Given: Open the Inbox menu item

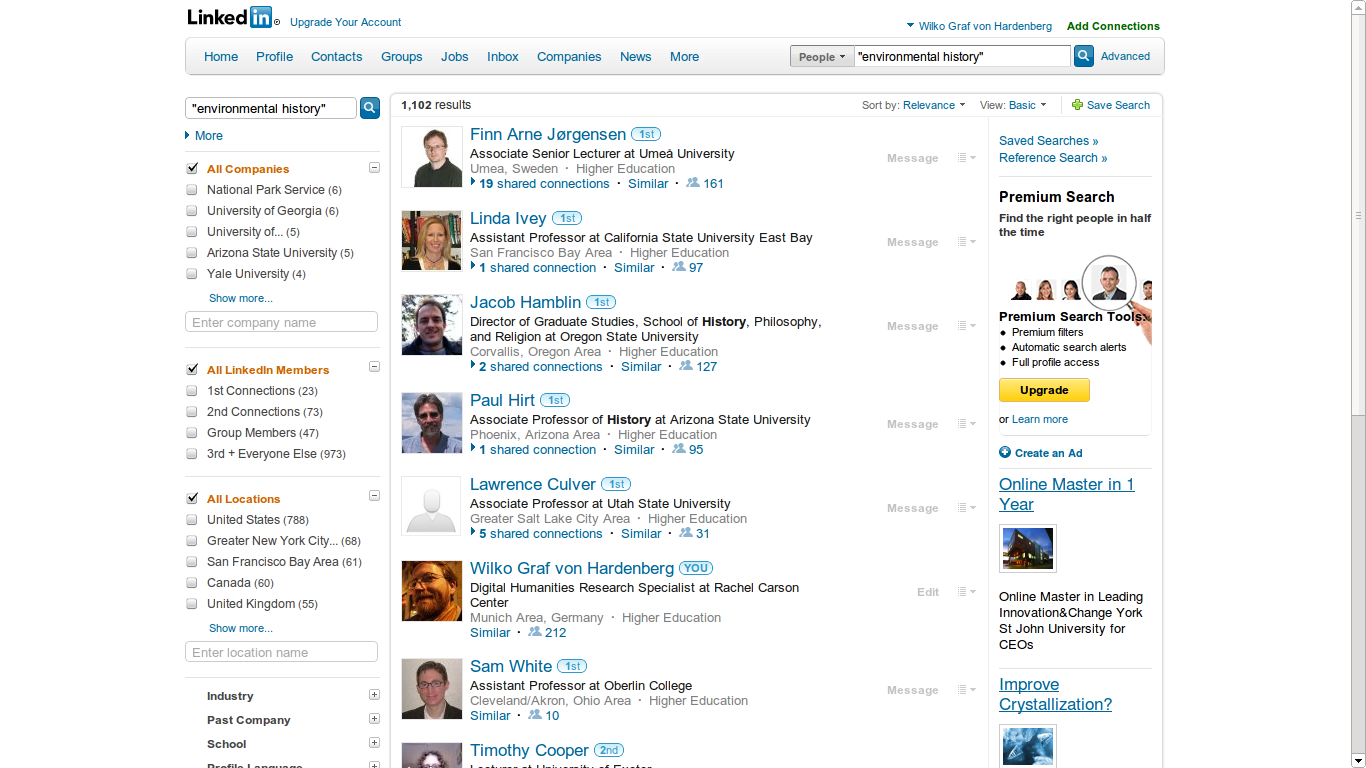Looking at the screenshot, I should pyautogui.click(x=503, y=57).
